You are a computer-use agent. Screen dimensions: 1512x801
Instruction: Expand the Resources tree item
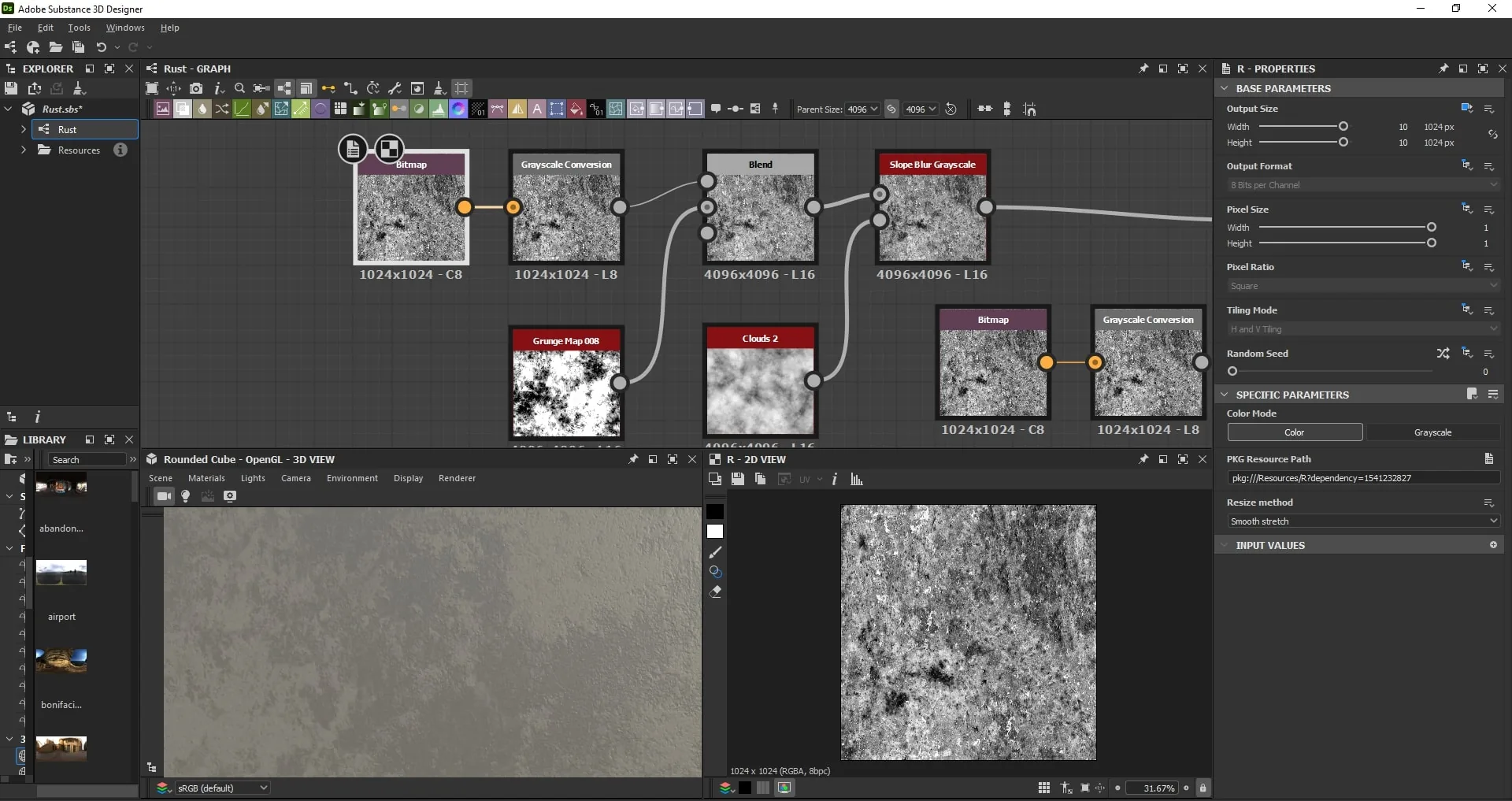[x=23, y=150]
